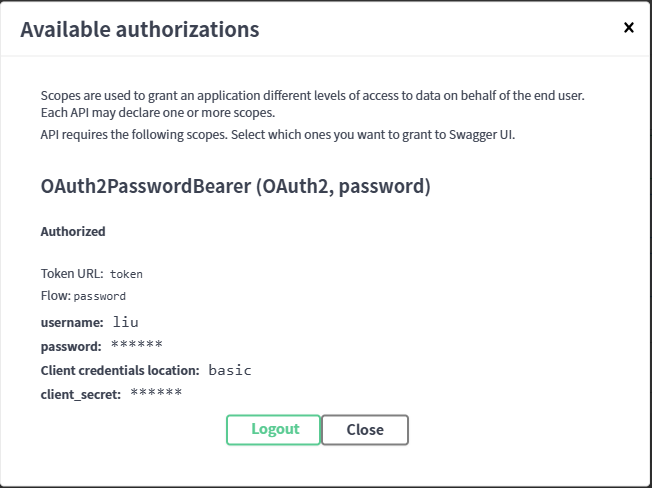This screenshot has height=488, width=652.
Task: Click the username label
Action: click(72, 322)
